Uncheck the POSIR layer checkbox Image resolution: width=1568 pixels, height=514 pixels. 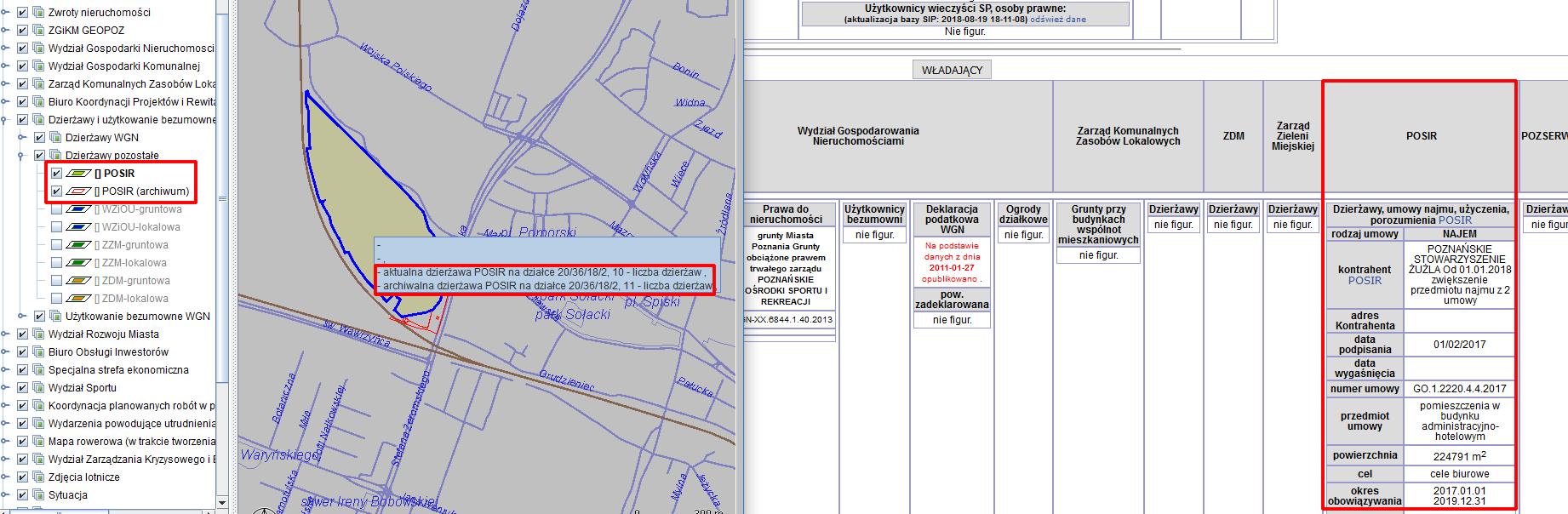tap(56, 174)
